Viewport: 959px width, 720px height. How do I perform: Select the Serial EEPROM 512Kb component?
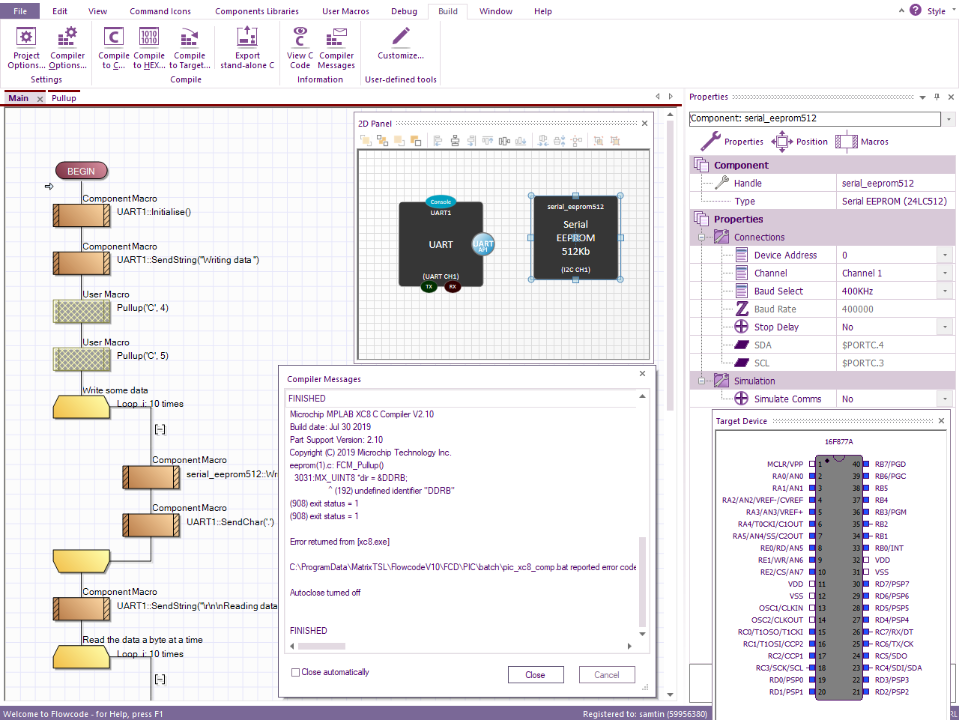point(576,237)
